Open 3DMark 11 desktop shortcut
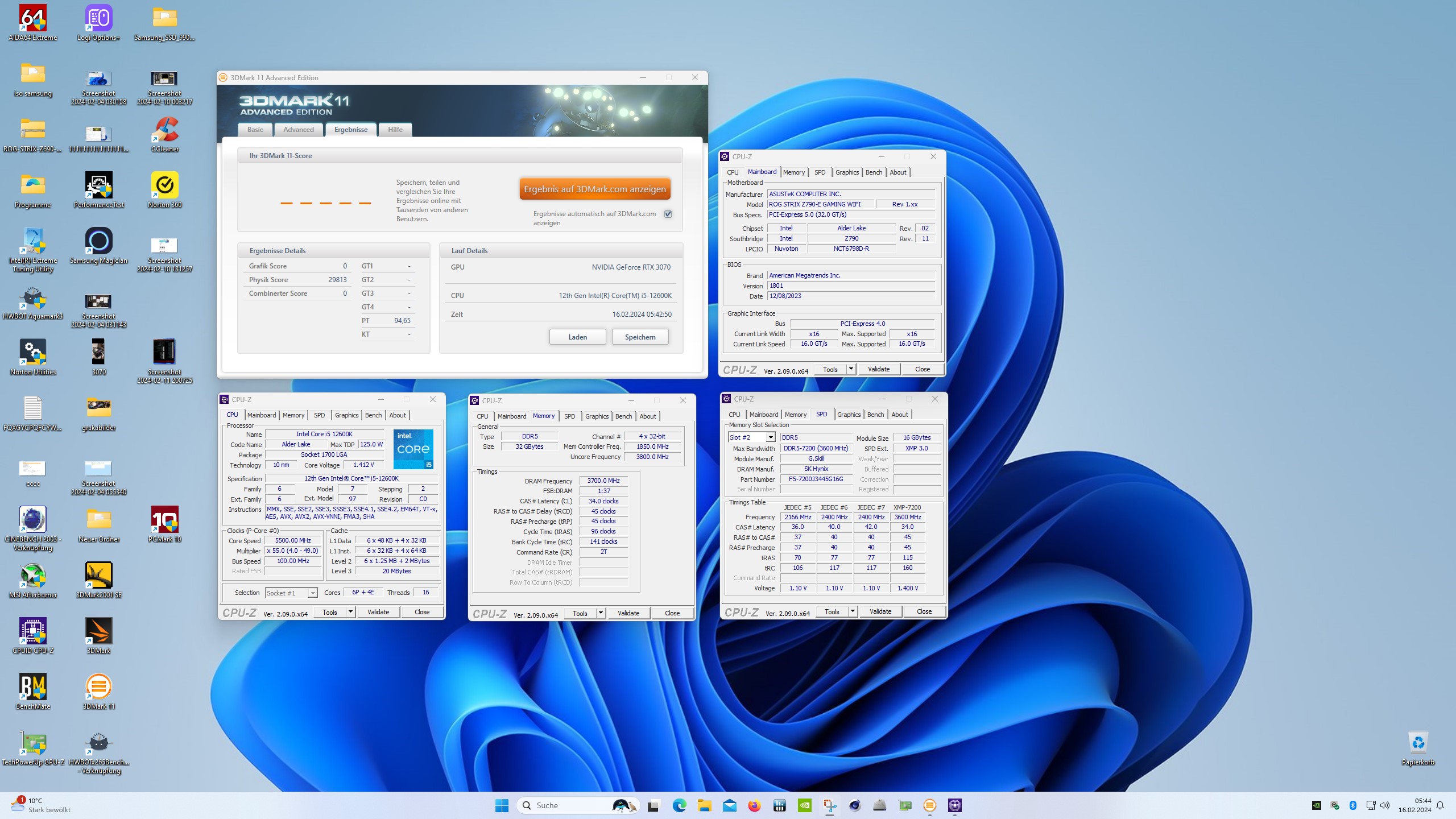This screenshot has width=1456, height=819. tap(98, 692)
